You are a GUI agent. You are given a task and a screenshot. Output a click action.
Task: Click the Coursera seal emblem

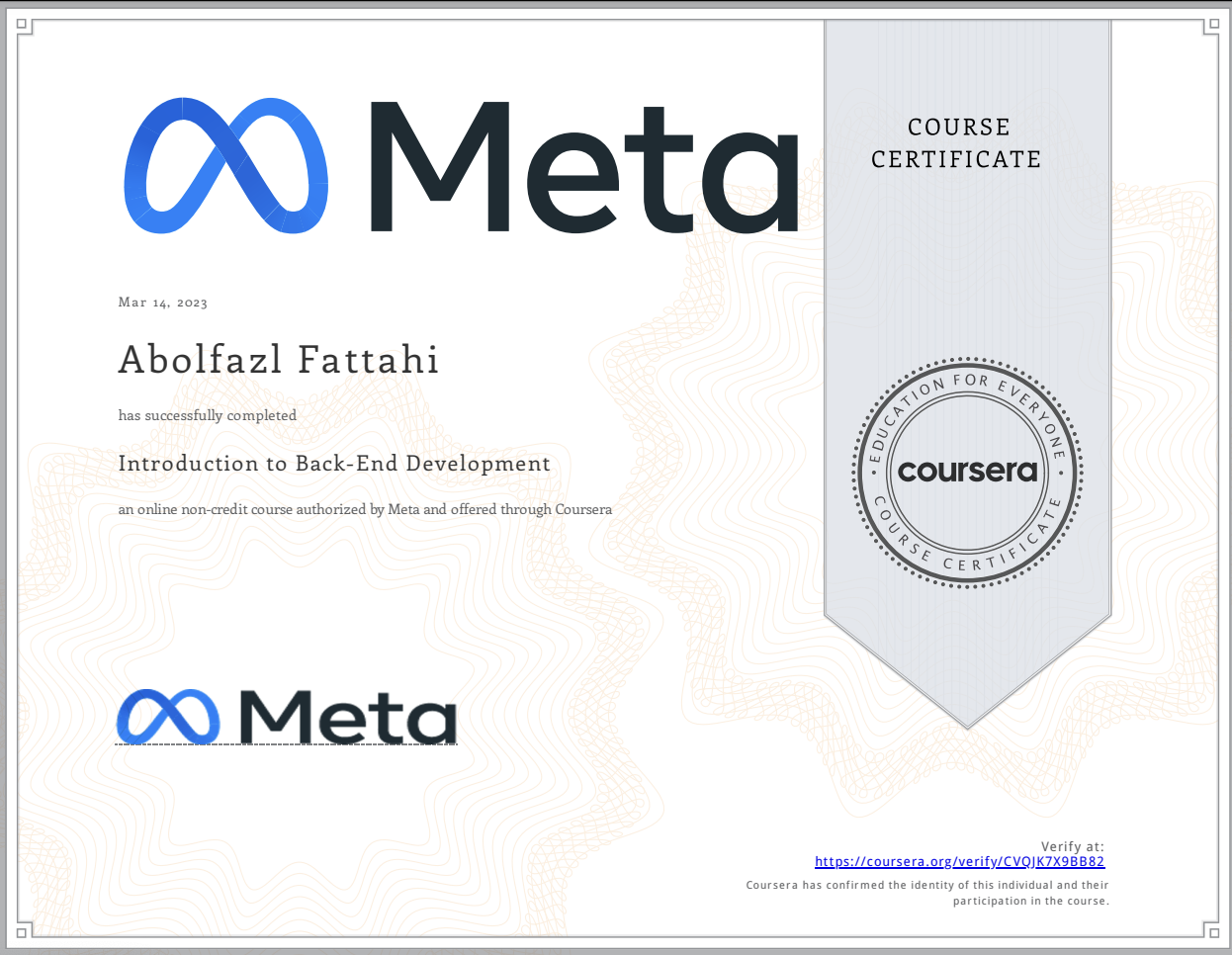click(x=967, y=472)
